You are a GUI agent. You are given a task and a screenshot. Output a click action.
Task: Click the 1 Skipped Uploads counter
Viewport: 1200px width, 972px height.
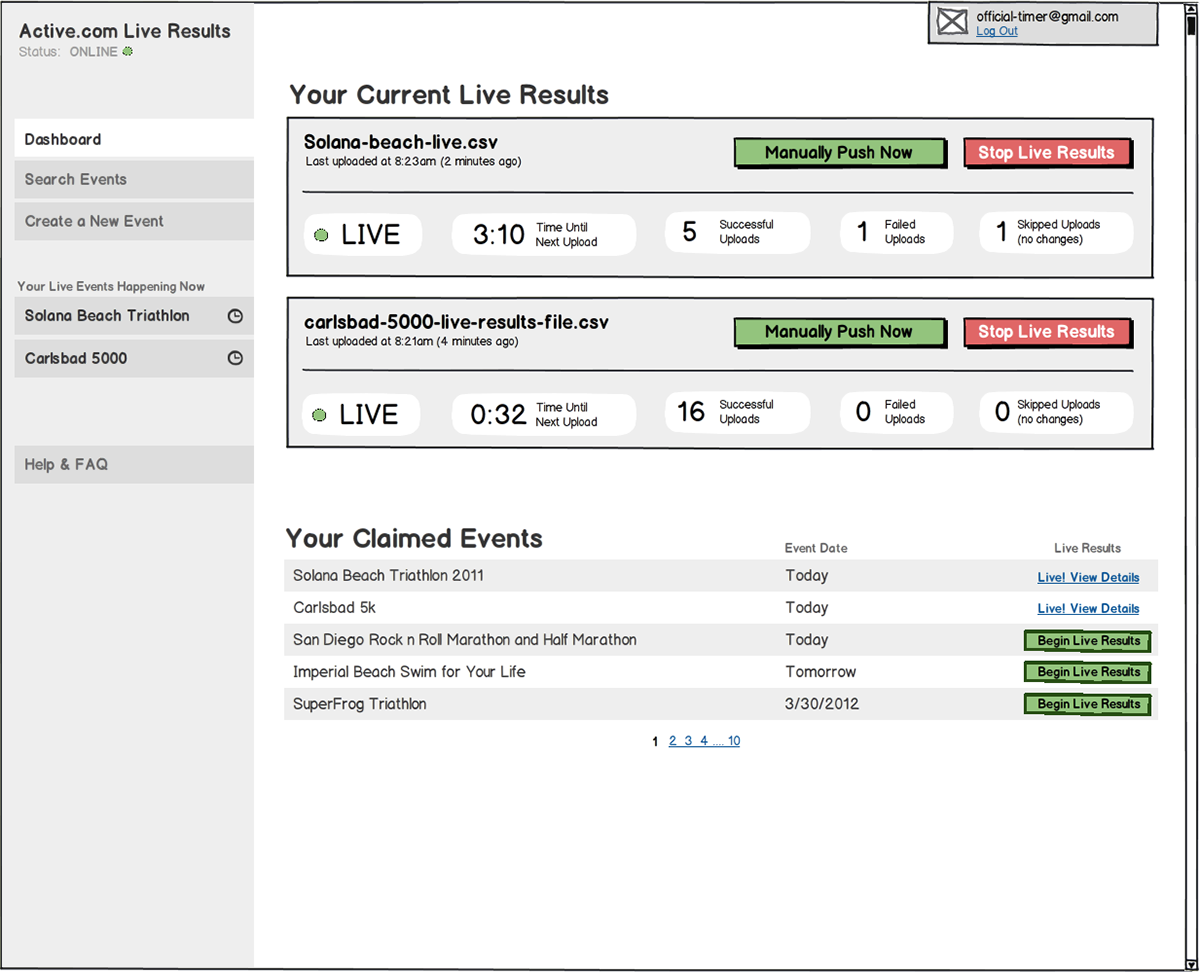coord(1001,233)
